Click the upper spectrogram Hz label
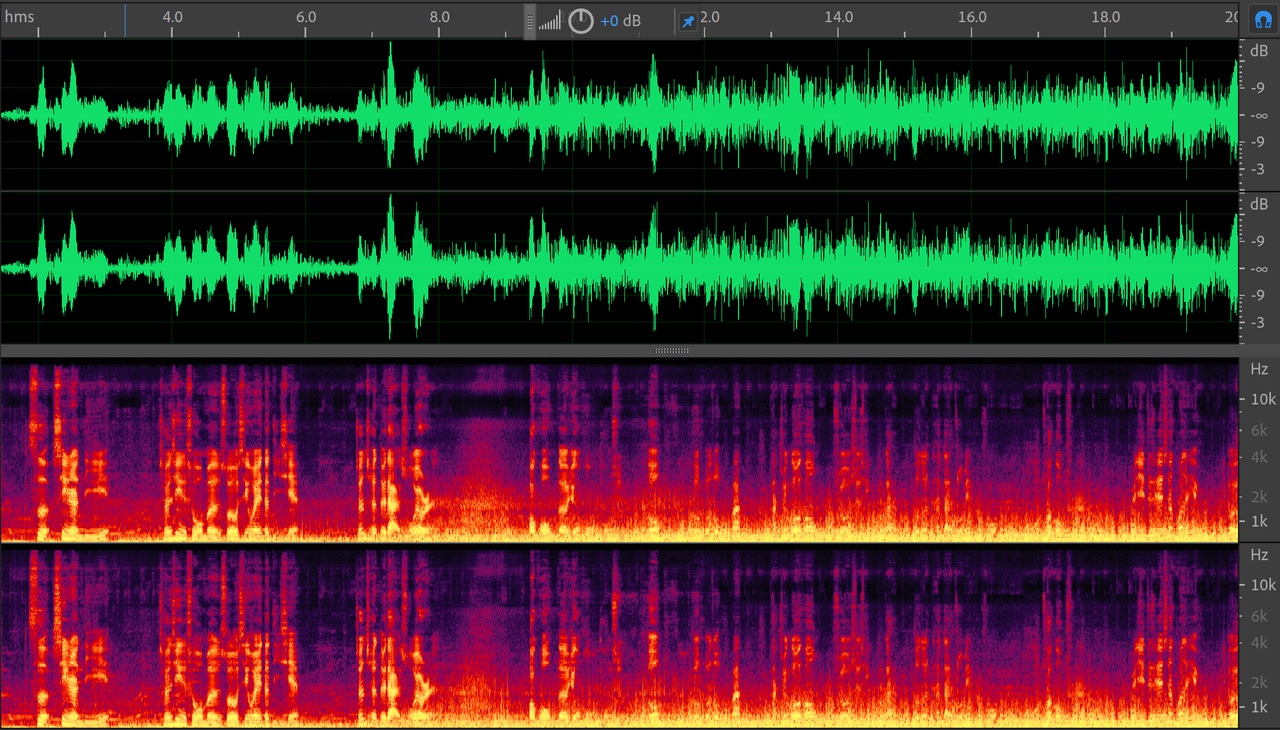This screenshot has width=1280, height=730. click(1259, 369)
